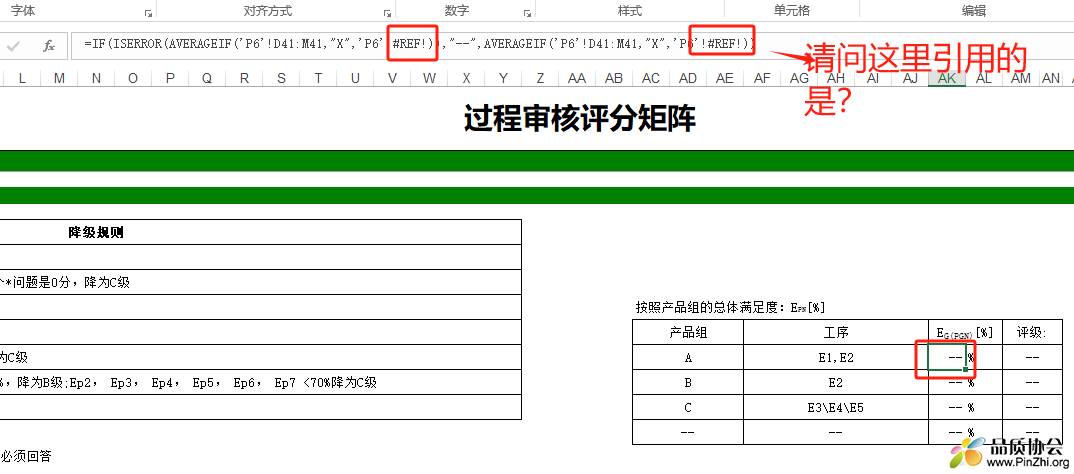1074x474 pixels.
Task: Select column header Y
Action: click(x=503, y=78)
